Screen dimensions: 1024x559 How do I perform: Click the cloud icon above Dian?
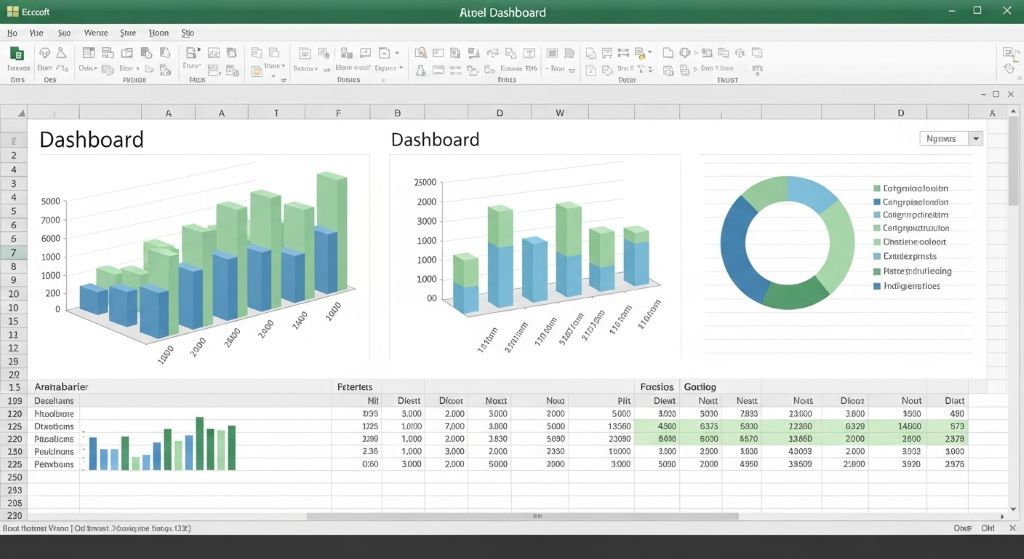point(44,53)
